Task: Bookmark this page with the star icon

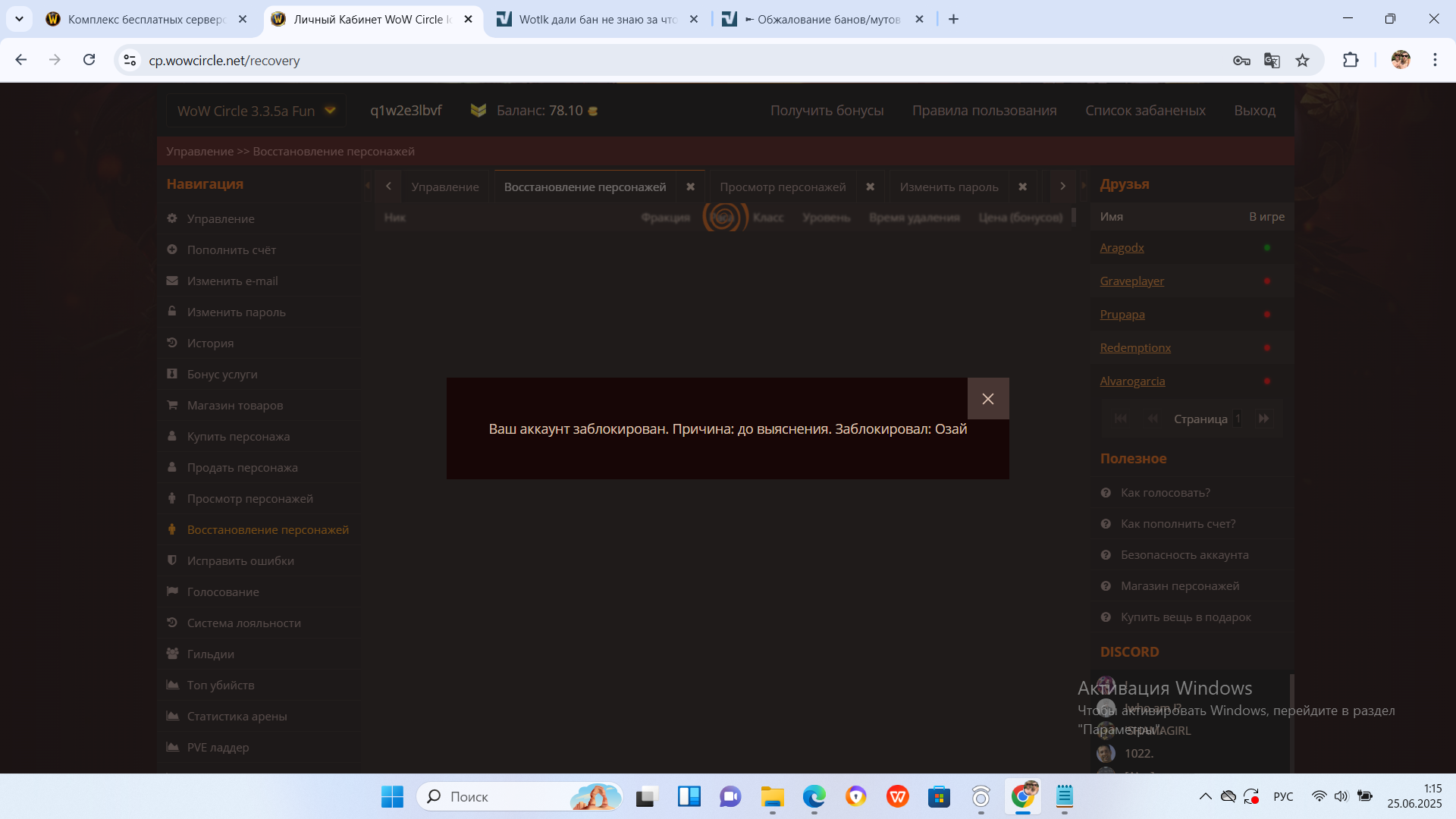Action: (x=1302, y=61)
